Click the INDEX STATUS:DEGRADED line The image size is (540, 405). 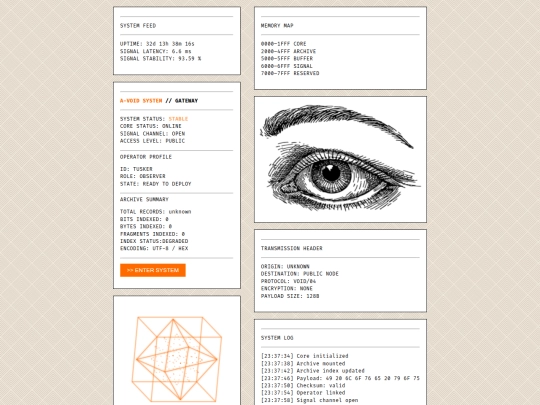pyautogui.click(x=154, y=241)
